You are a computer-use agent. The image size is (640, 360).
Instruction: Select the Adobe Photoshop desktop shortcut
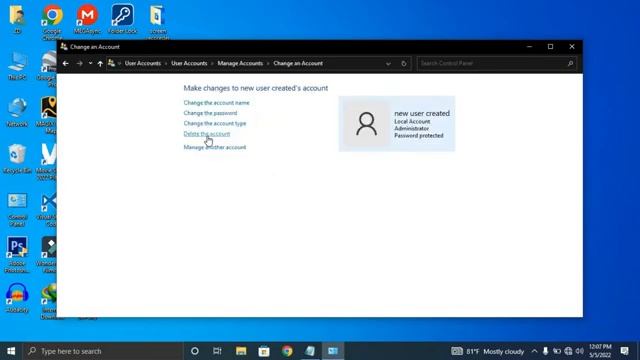tap(17, 255)
